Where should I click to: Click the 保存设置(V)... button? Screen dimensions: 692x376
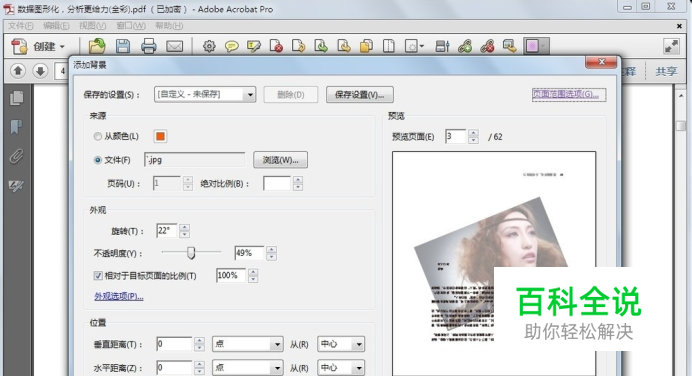tap(360, 94)
